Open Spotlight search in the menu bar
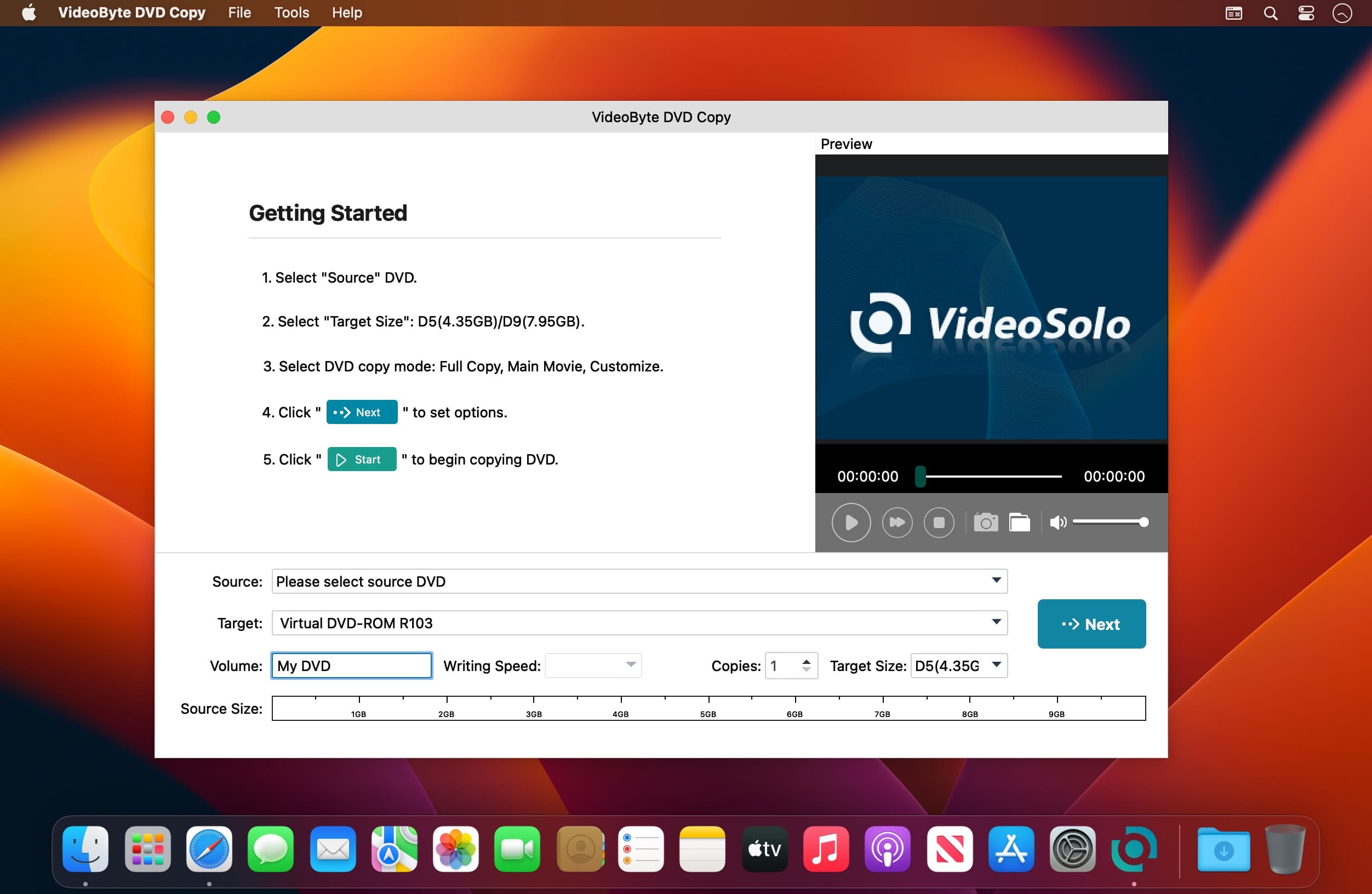This screenshot has height=894, width=1372. click(1270, 13)
